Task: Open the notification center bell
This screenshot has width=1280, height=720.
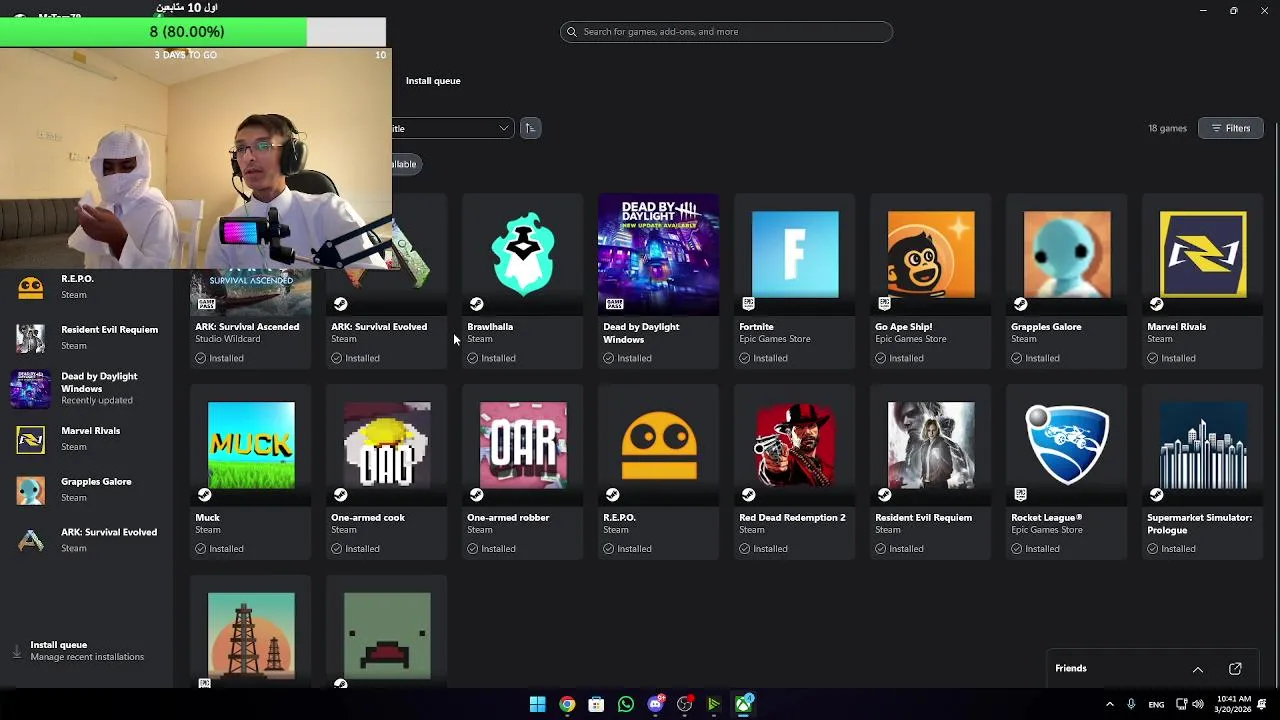Action: (1263, 705)
